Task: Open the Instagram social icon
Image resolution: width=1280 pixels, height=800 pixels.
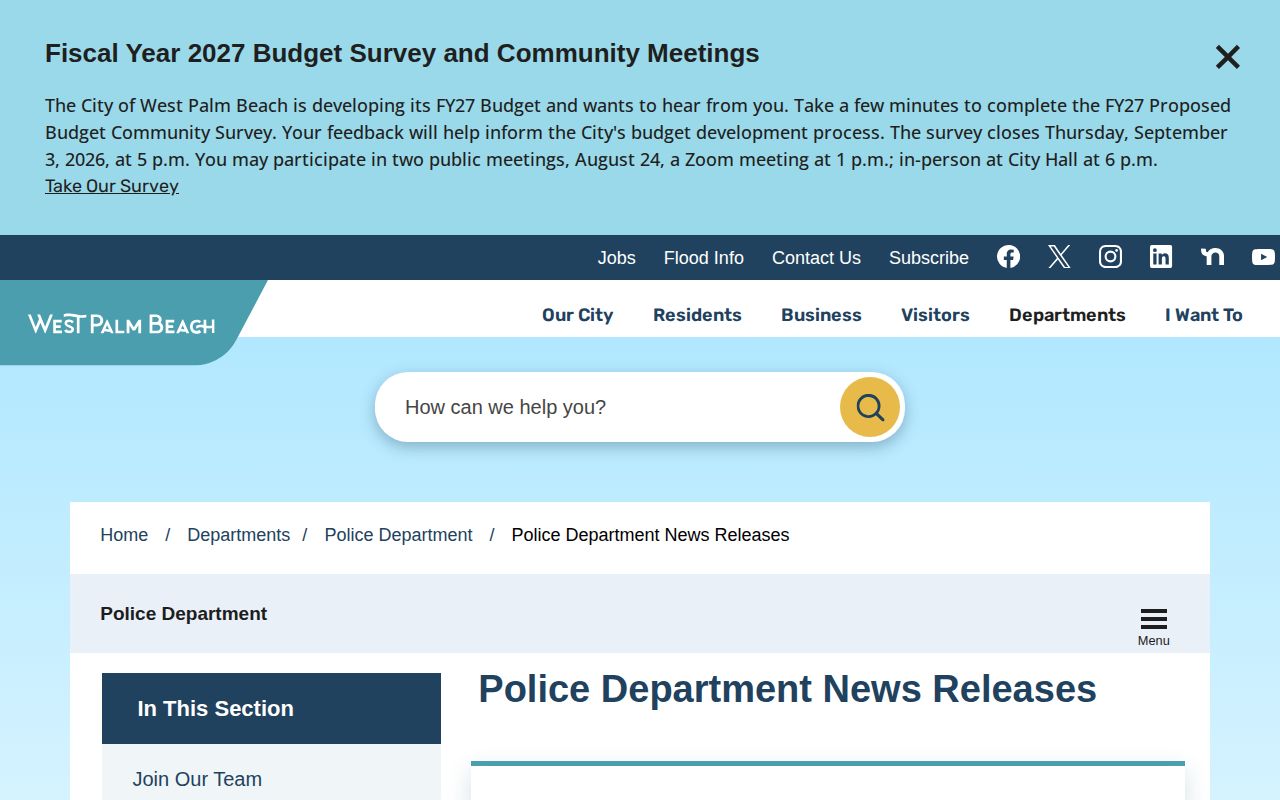Action: coord(1110,257)
